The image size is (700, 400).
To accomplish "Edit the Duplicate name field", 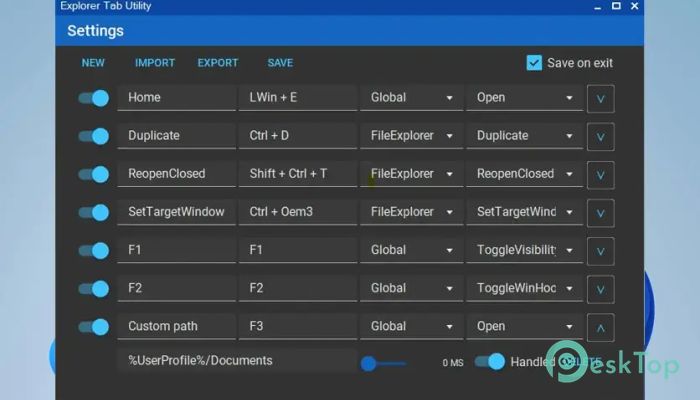I will [177, 136].
